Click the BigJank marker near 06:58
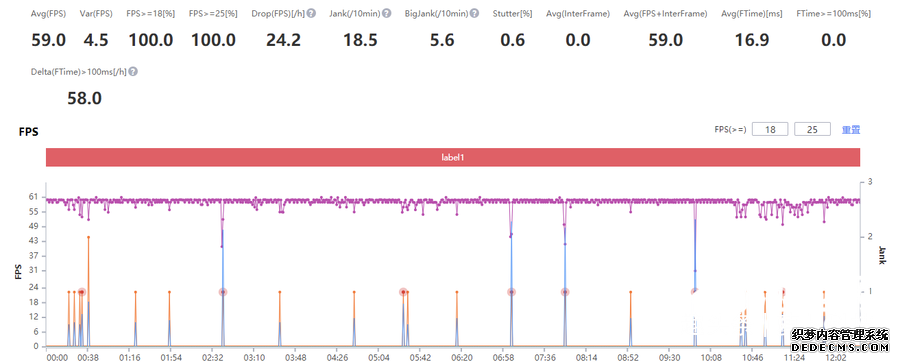This screenshot has width=900, height=362. pos(511,292)
